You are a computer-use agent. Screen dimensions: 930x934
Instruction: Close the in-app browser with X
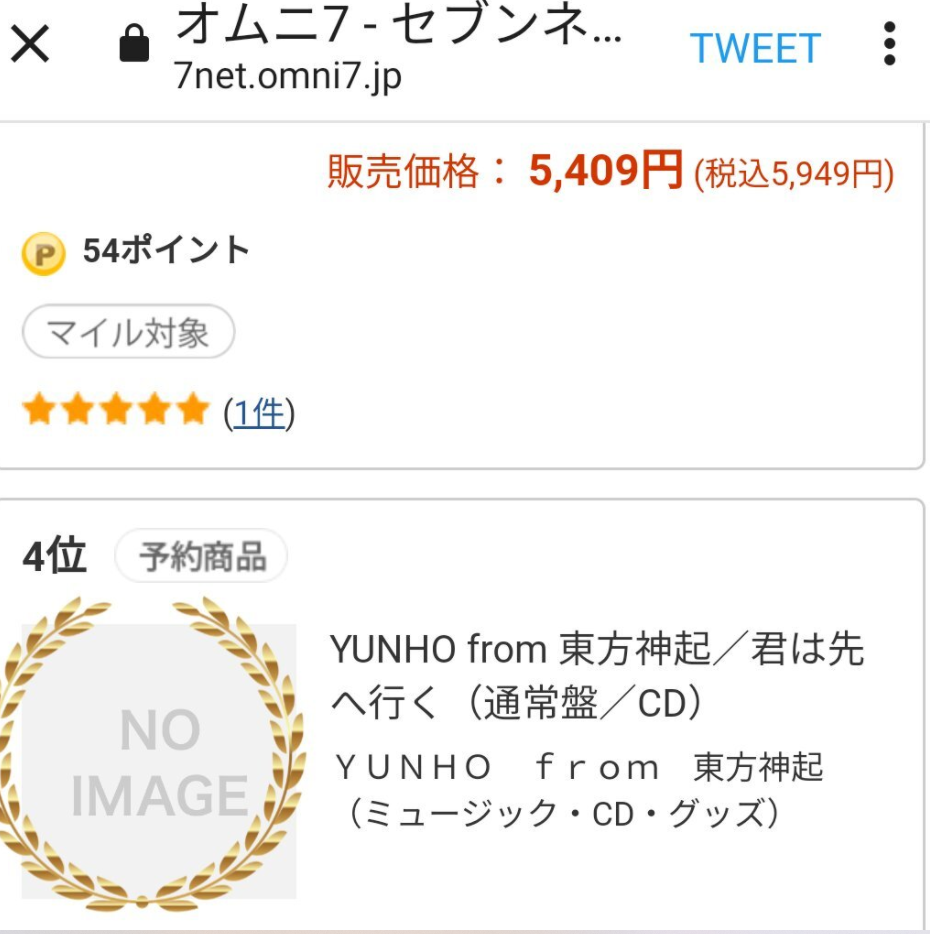[30, 46]
